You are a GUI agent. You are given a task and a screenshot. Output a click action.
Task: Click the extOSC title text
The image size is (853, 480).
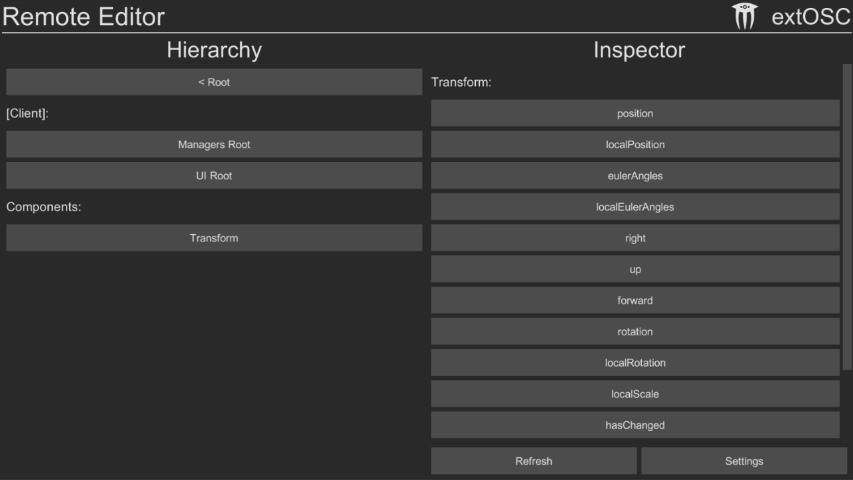[811, 16]
